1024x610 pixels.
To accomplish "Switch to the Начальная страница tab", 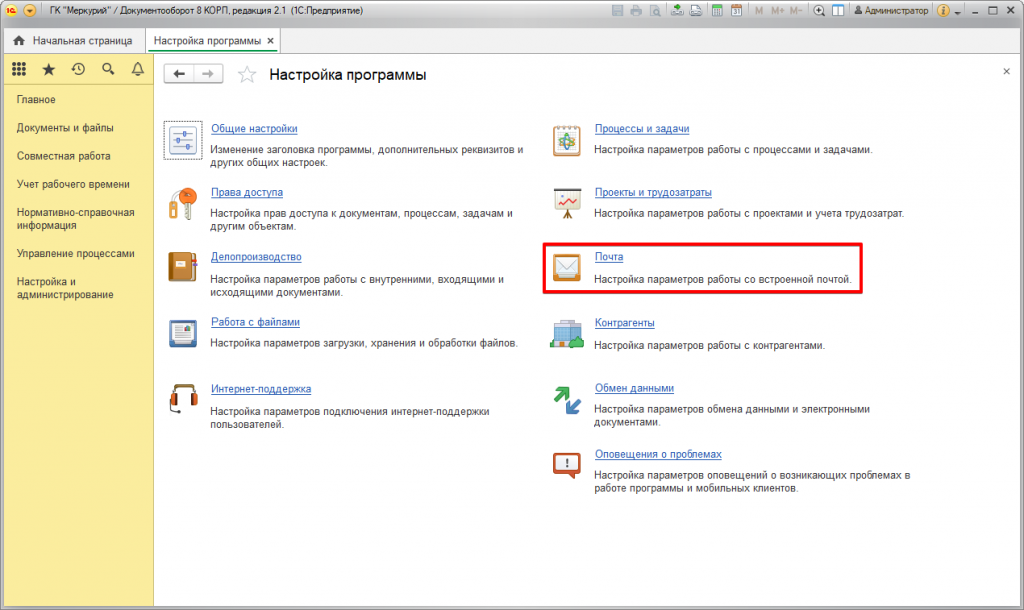I will (72, 41).
